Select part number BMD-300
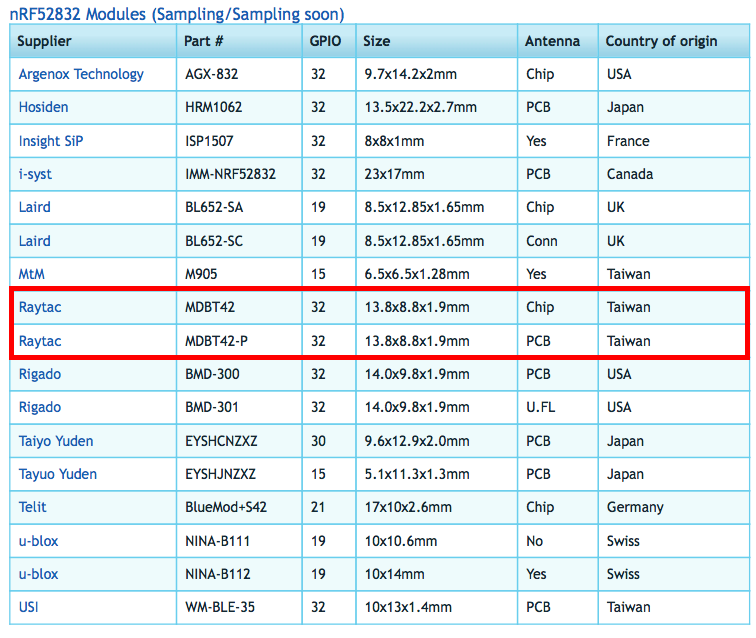This screenshot has height=638, width=756. 212,374
